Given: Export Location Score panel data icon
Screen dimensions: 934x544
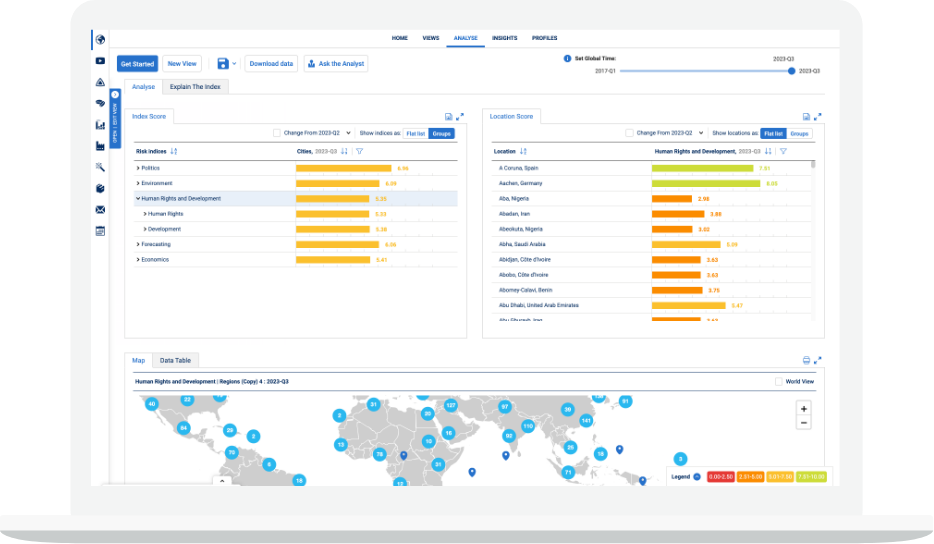Looking at the screenshot, I should click(x=806, y=117).
